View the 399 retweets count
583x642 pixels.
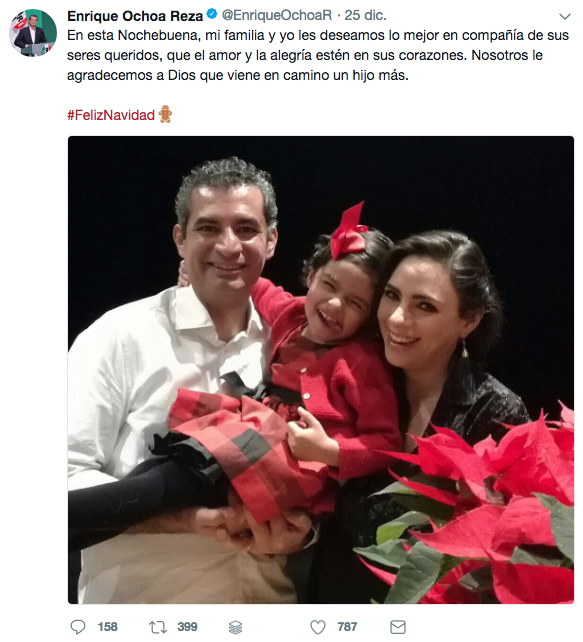[x=187, y=627]
